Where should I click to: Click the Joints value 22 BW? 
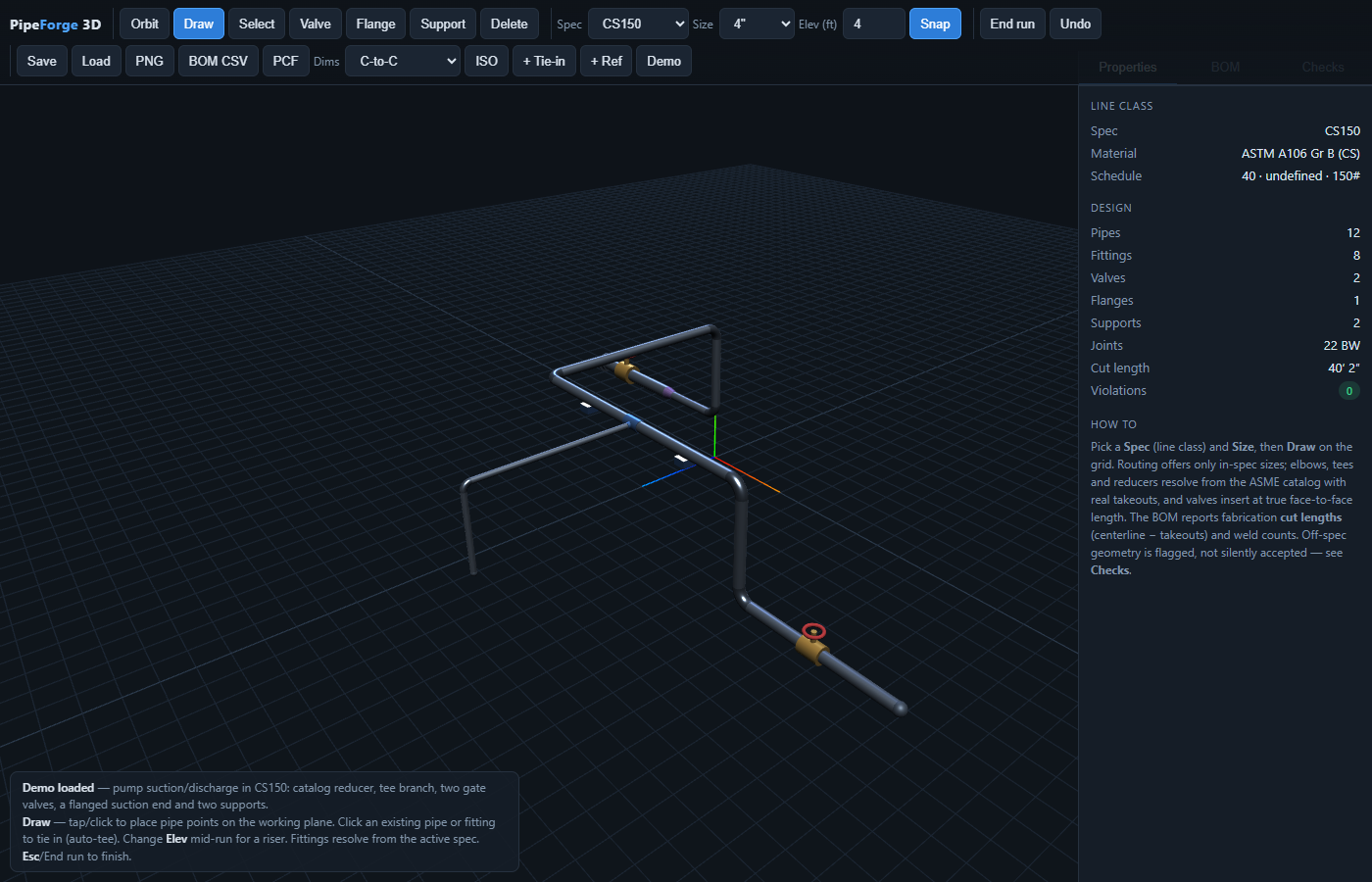1342,346
